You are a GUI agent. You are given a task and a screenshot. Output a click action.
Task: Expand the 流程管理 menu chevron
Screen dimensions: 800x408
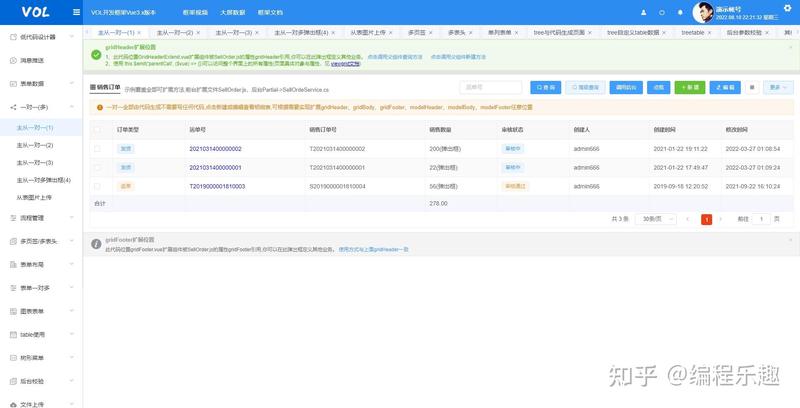[x=71, y=218]
